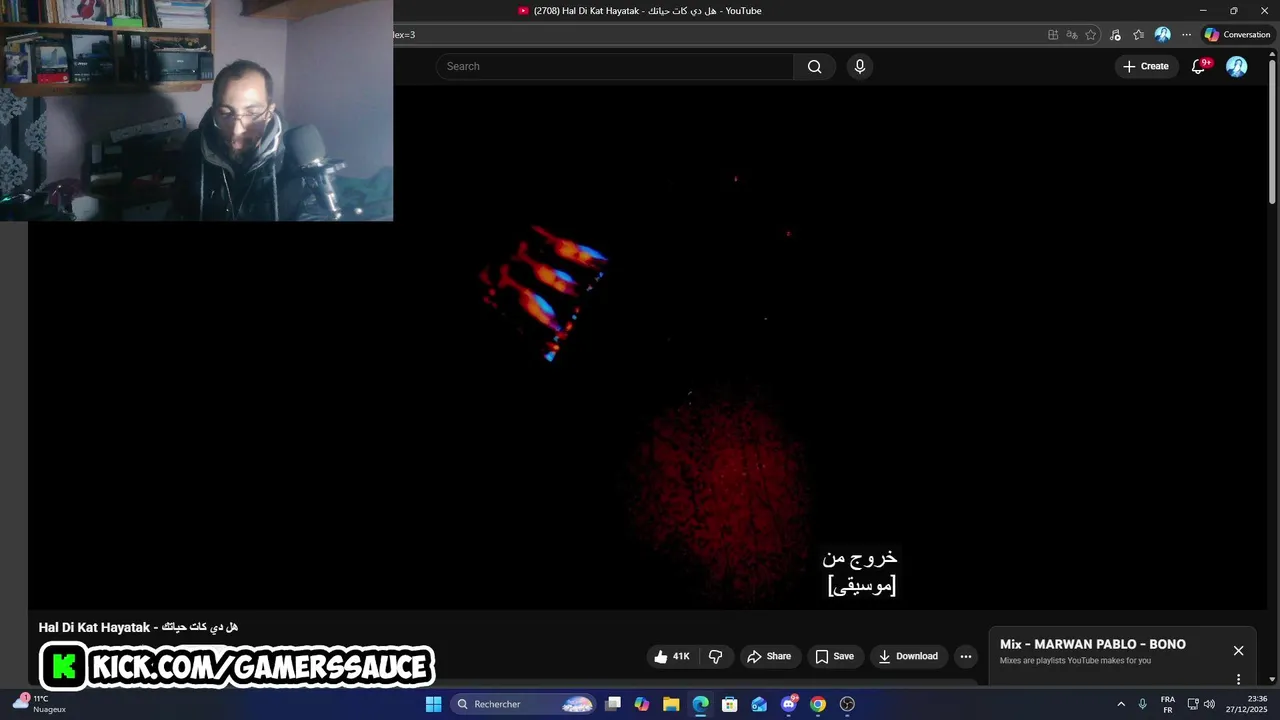Add page to favorites star
Image resolution: width=1280 pixels, height=720 pixels.
pos(1091,34)
